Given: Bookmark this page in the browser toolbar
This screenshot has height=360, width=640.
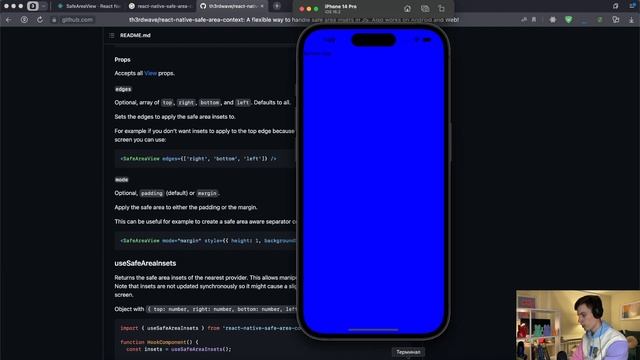Looking at the screenshot, I should (x=534, y=20).
